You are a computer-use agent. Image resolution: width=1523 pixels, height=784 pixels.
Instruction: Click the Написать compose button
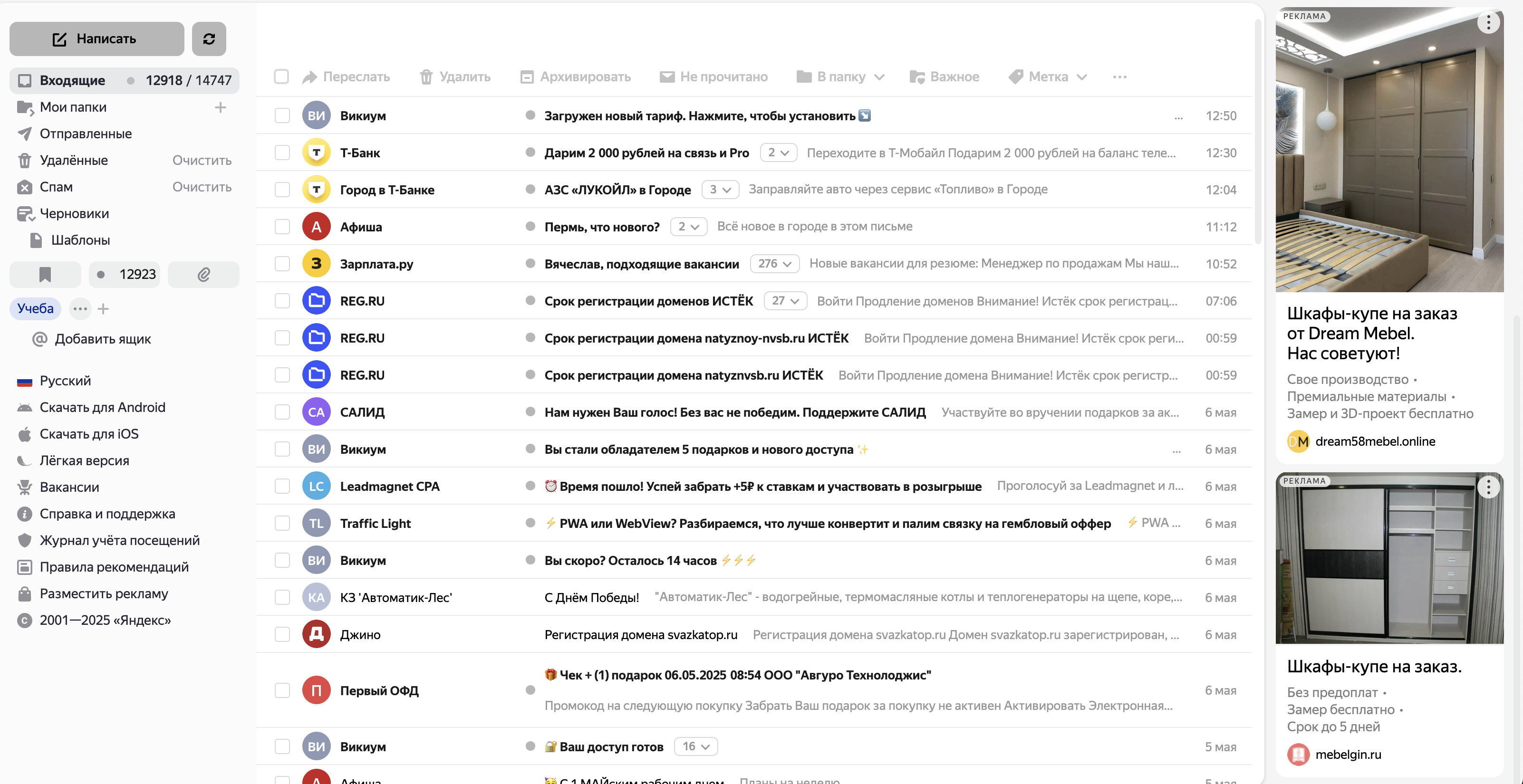pos(96,39)
